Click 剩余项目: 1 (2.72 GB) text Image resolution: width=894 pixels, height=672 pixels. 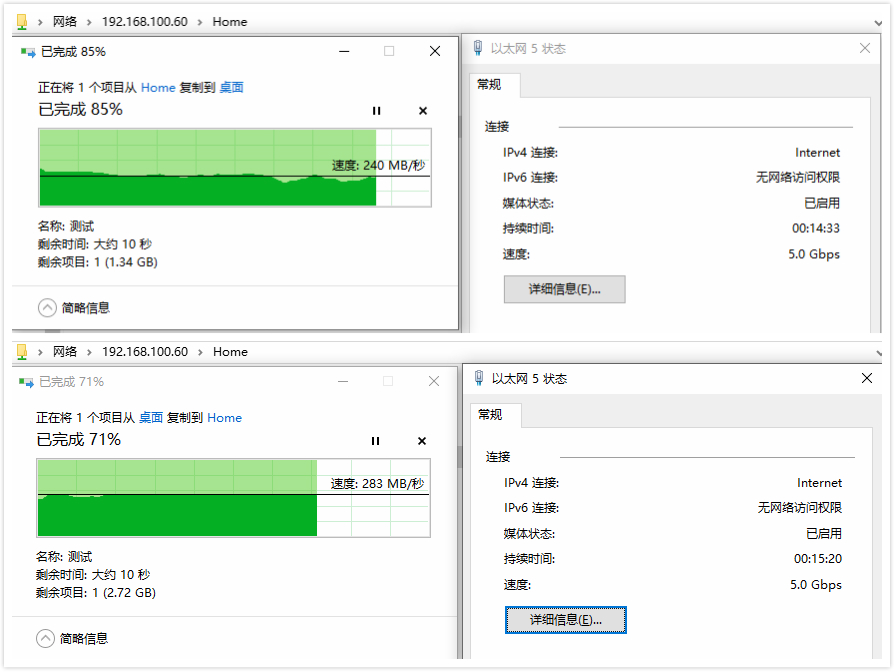[x=96, y=593]
